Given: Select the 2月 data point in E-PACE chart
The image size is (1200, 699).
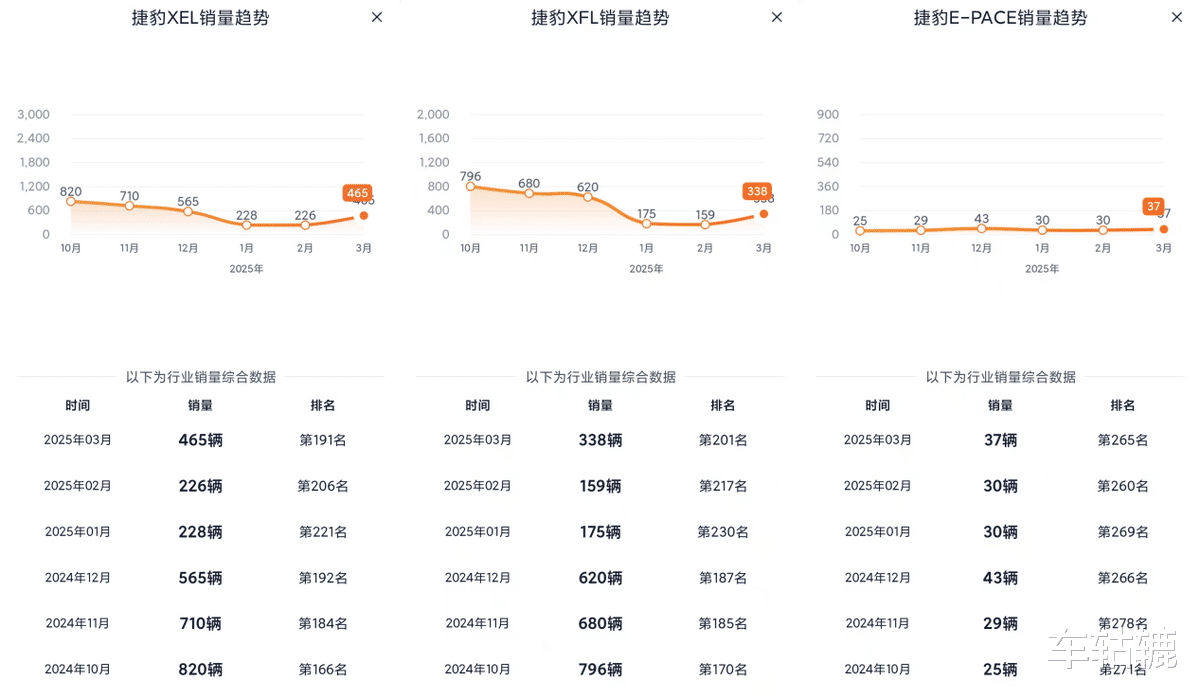Looking at the screenshot, I should coord(1103,230).
